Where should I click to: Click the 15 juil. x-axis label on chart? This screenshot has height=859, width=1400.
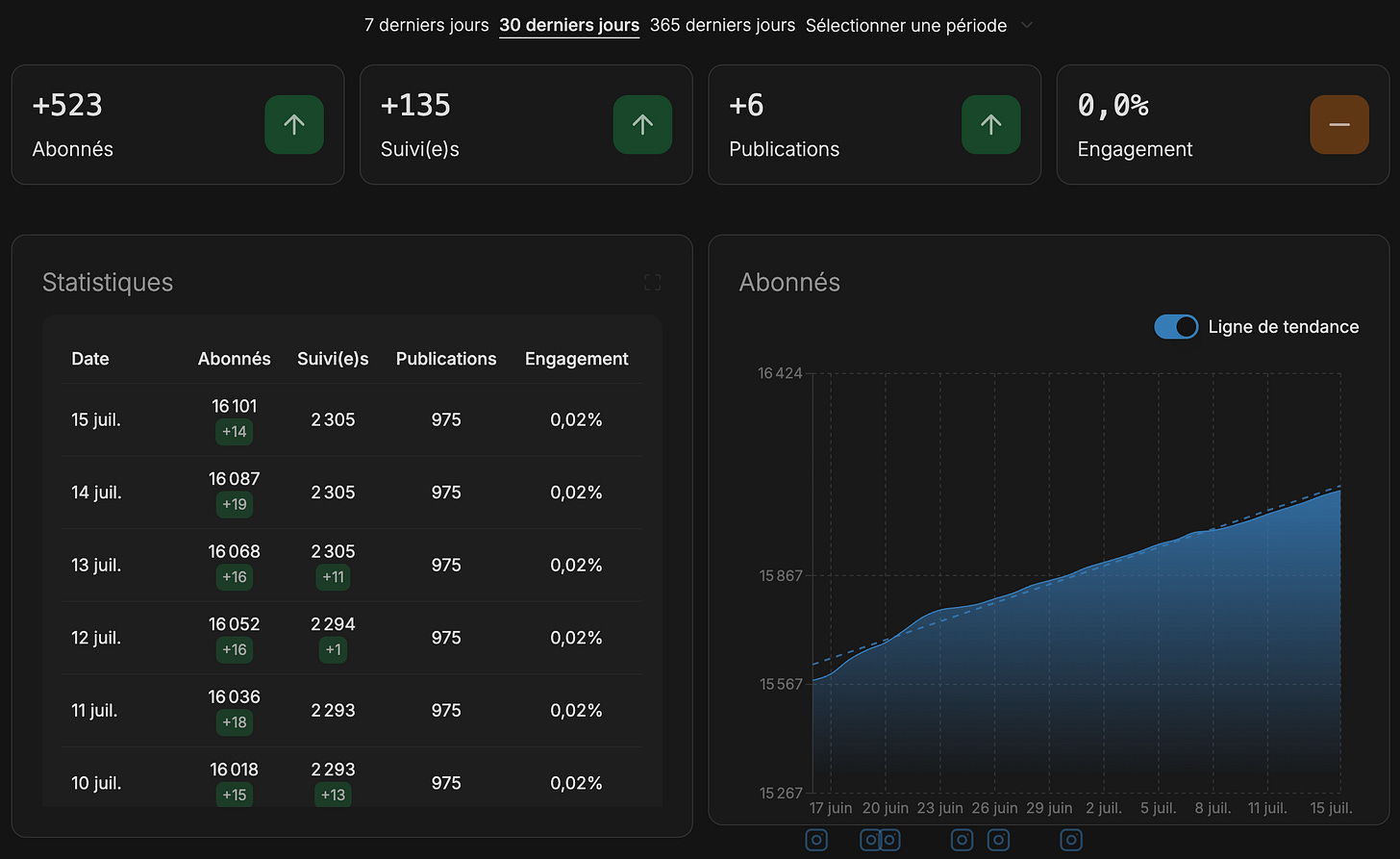point(1331,808)
